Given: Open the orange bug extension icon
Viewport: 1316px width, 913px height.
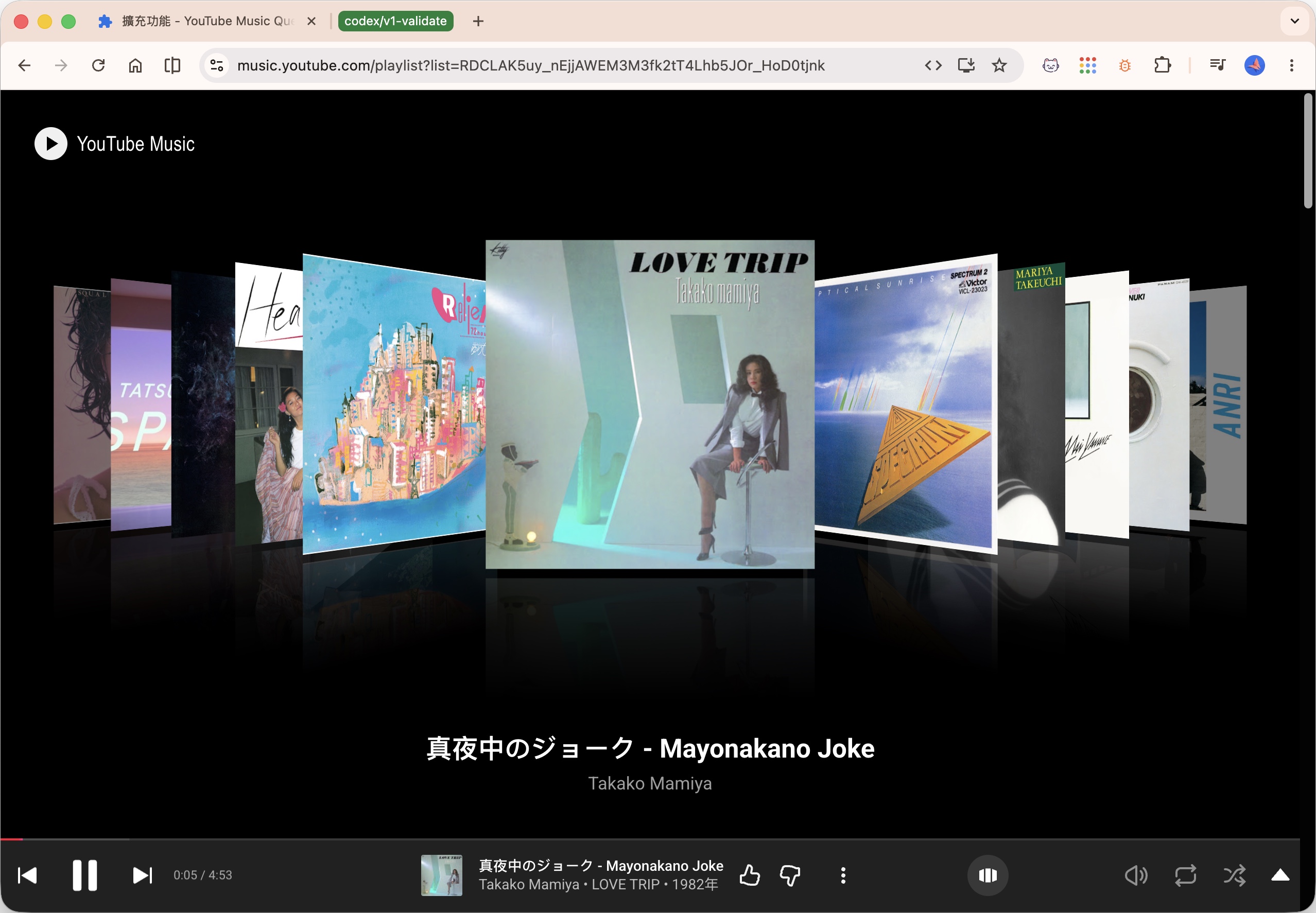Looking at the screenshot, I should [x=1125, y=65].
